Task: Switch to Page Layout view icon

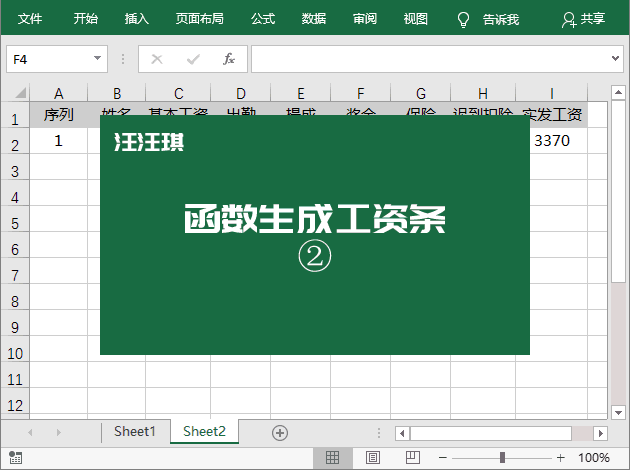Action: tap(372, 458)
